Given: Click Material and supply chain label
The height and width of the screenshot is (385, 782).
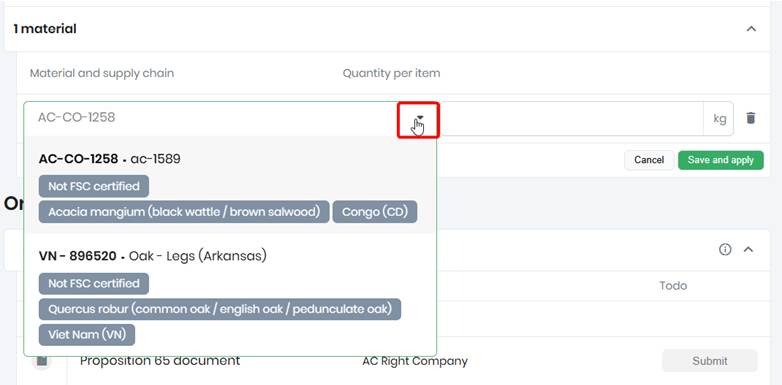Looking at the screenshot, I should tap(102, 73).
